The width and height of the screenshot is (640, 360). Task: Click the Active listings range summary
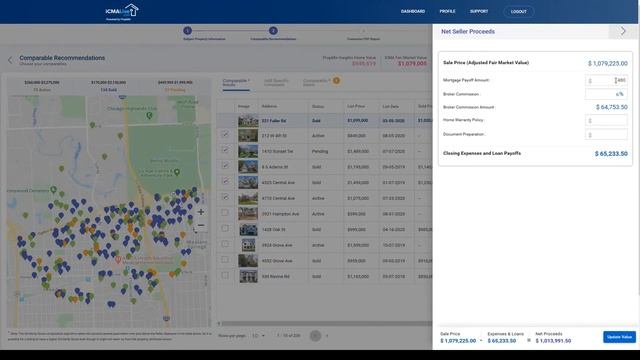(x=42, y=86)
